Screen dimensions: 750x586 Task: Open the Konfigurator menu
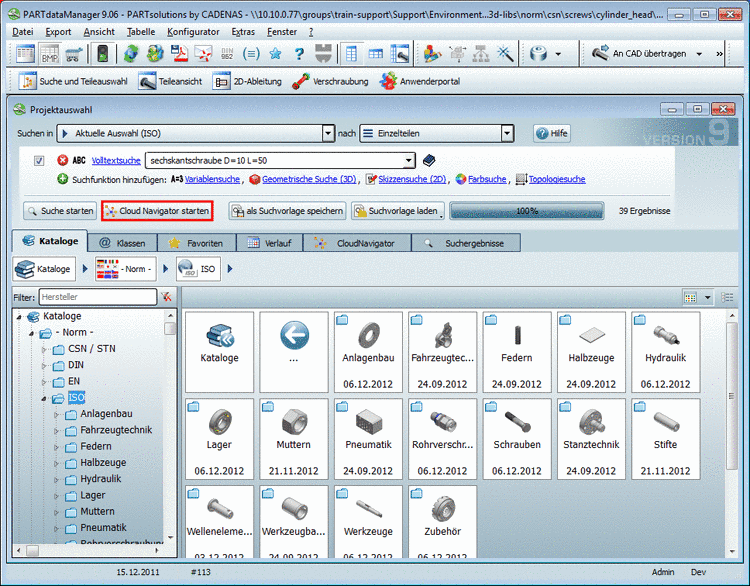[193, 32]
